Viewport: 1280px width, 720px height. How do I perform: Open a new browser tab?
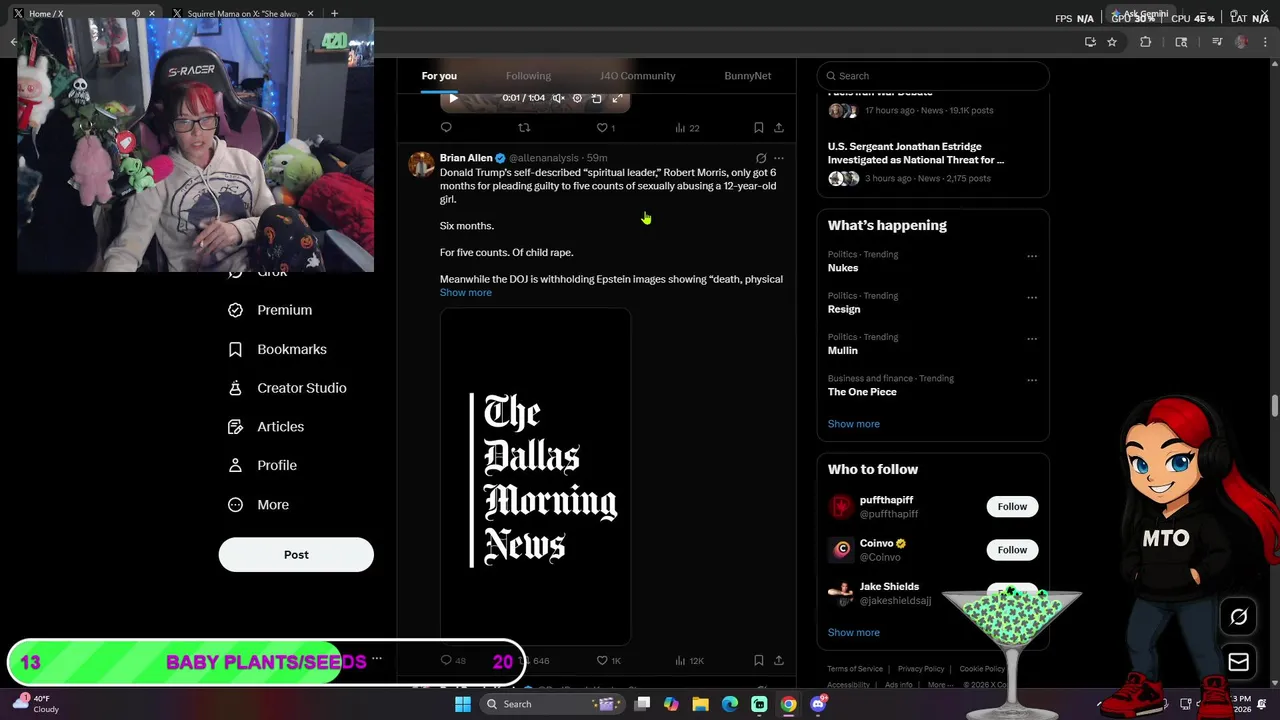tap(334, 14)
